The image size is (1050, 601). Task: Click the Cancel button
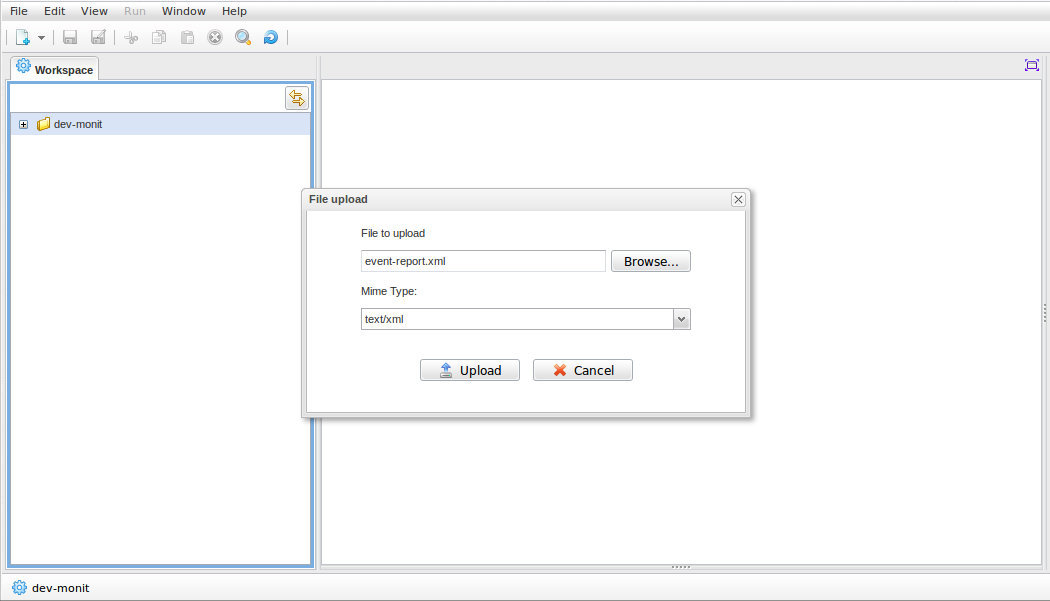[x=583, y=370]
